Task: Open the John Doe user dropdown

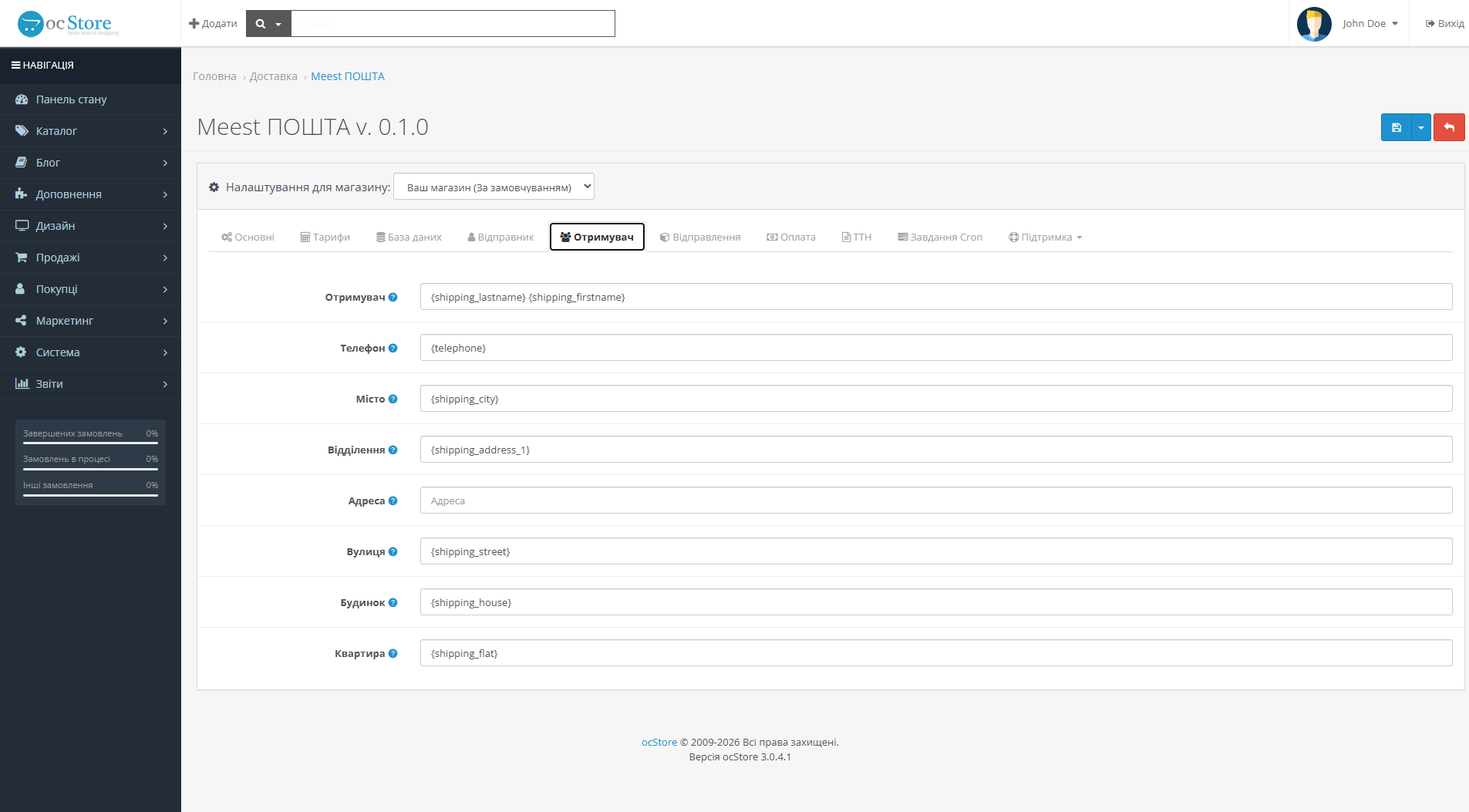Action: pos(1370,24)
